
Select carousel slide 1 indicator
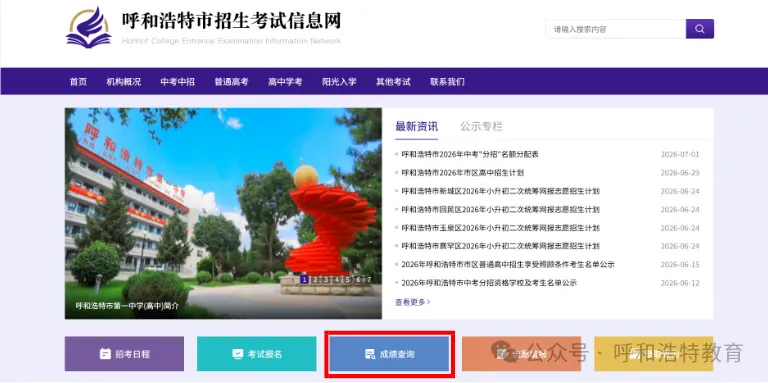coord(304,280)
